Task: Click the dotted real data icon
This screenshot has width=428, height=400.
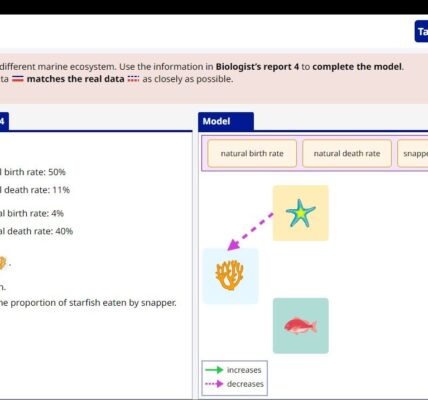Action: tap(133, 79)
